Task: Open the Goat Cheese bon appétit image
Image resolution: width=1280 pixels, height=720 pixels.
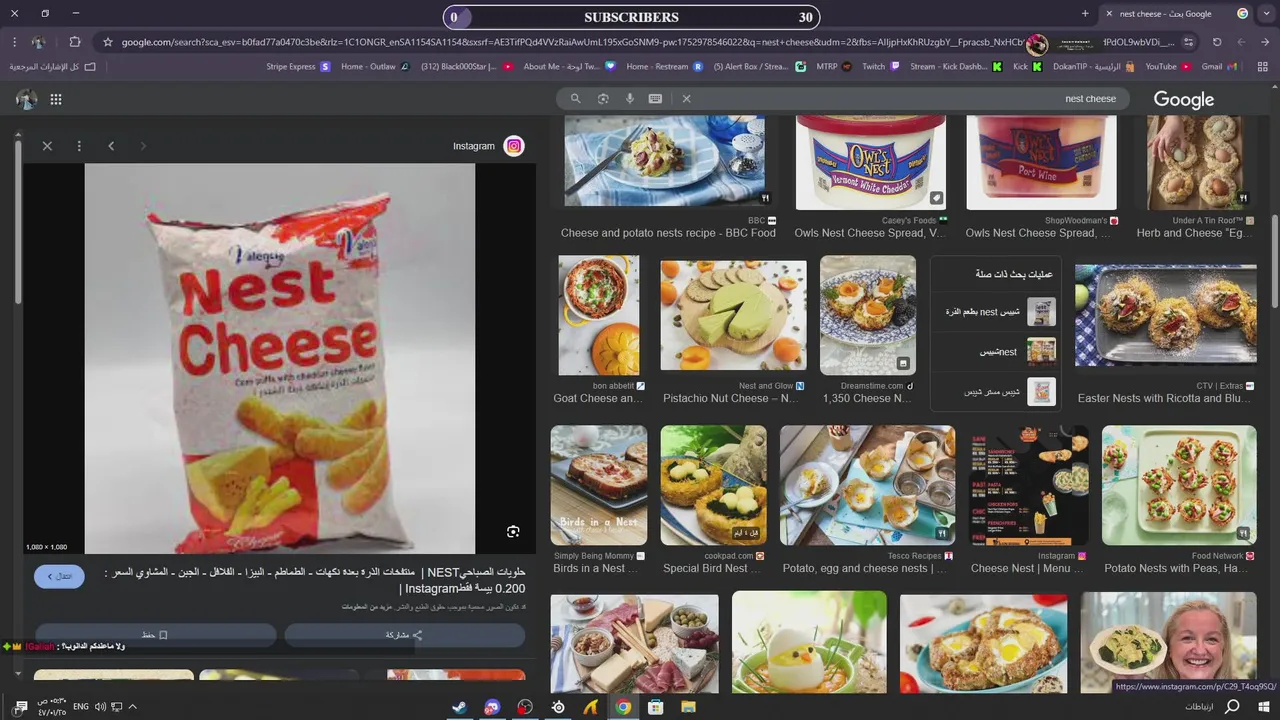Action: pos(599,316)
